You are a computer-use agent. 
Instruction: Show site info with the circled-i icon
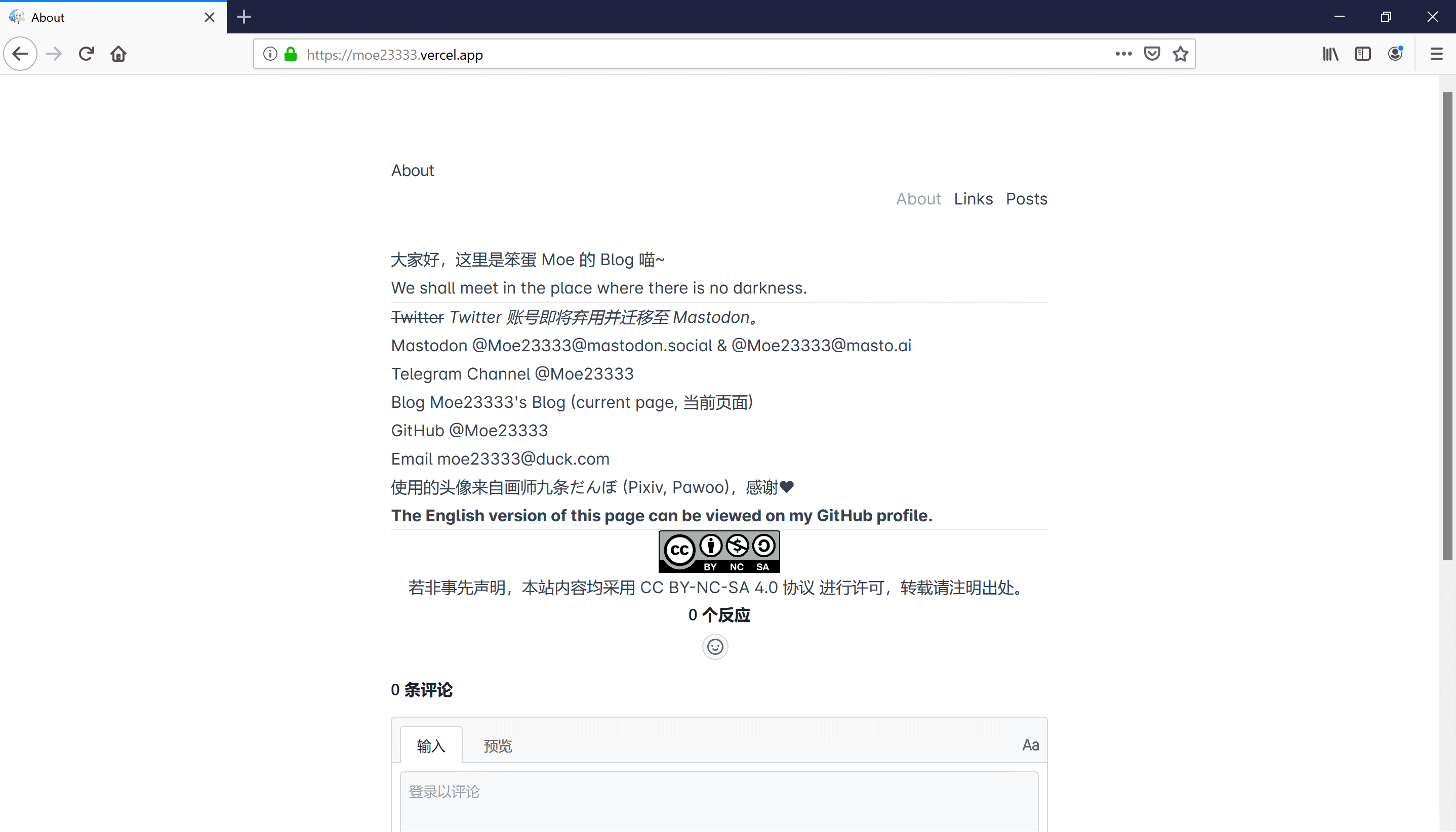click(269, 53)
